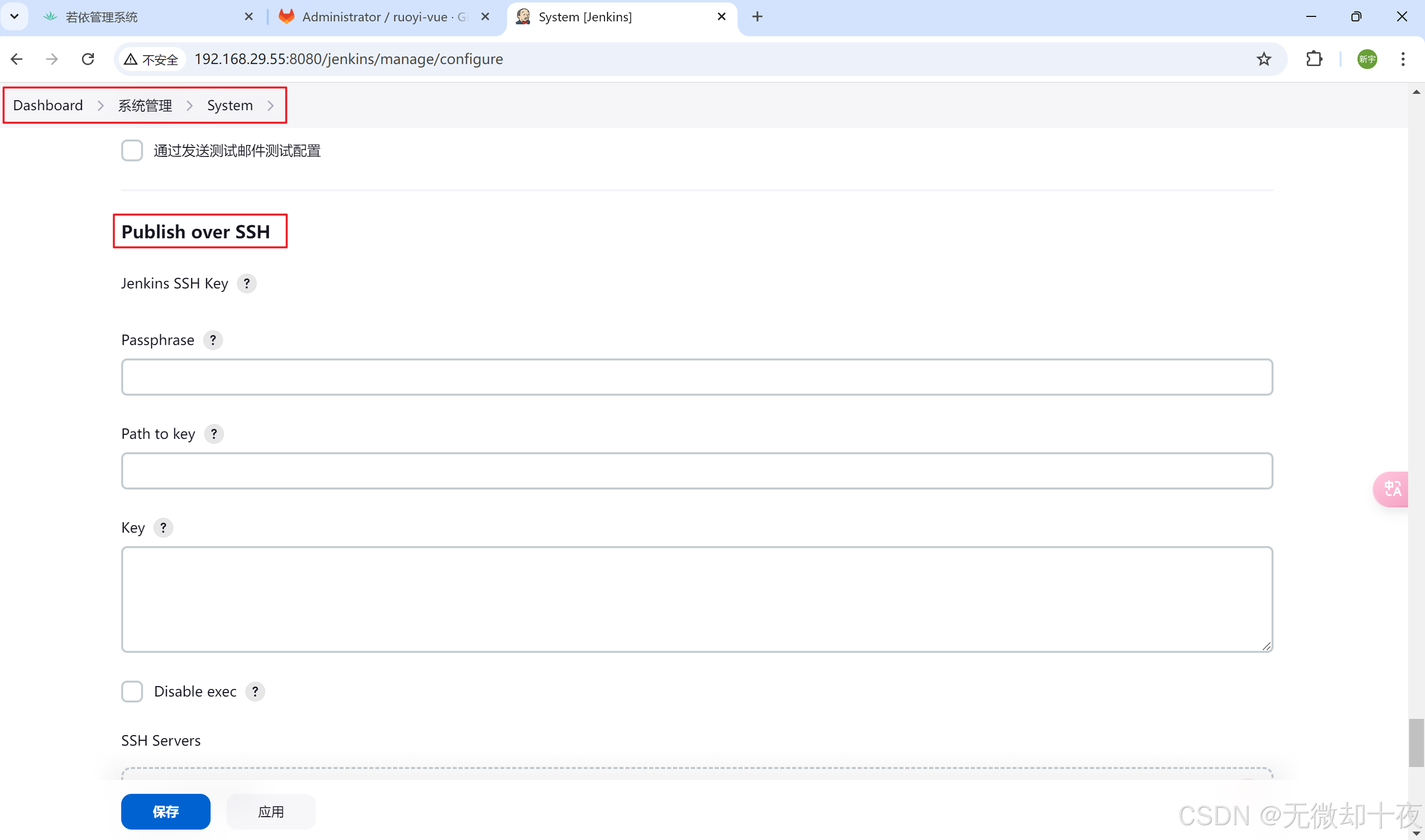Show help for the Key field
Image resolution: width=1425 pixels, height=840 pixels.
(x=163, y=528)
